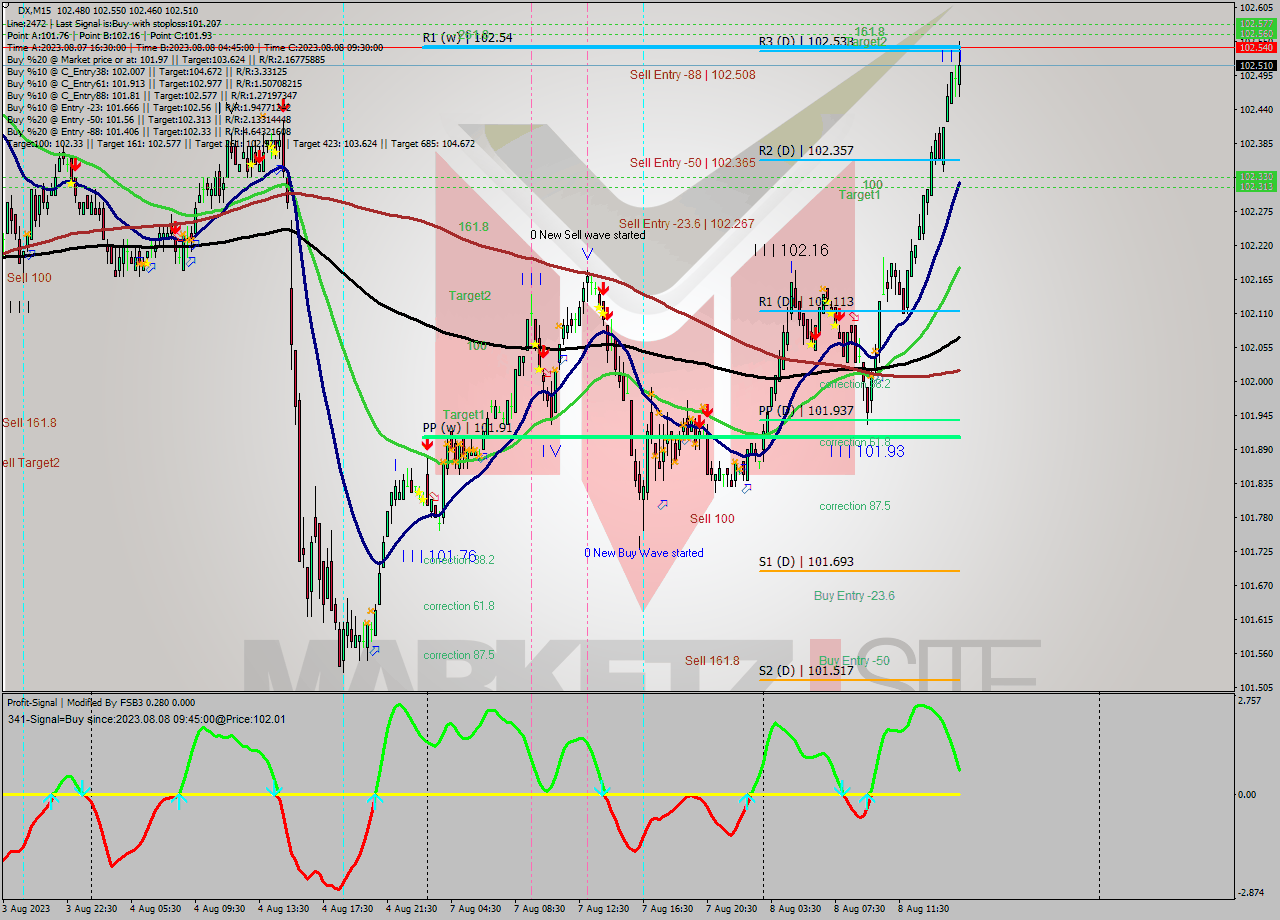Click the '2.757' oscillator scale value
This screenshot has height=920, width=1280.
coord(1250,702)
